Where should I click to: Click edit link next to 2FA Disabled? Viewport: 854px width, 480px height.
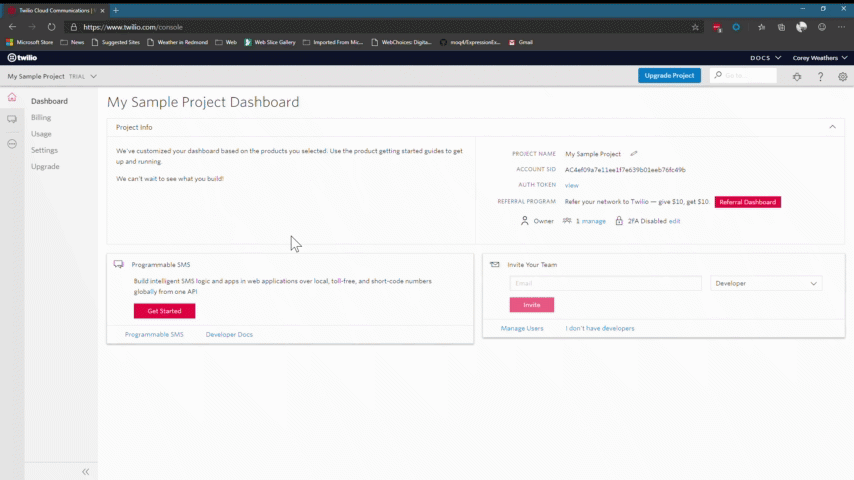click(x=674, y=221)
